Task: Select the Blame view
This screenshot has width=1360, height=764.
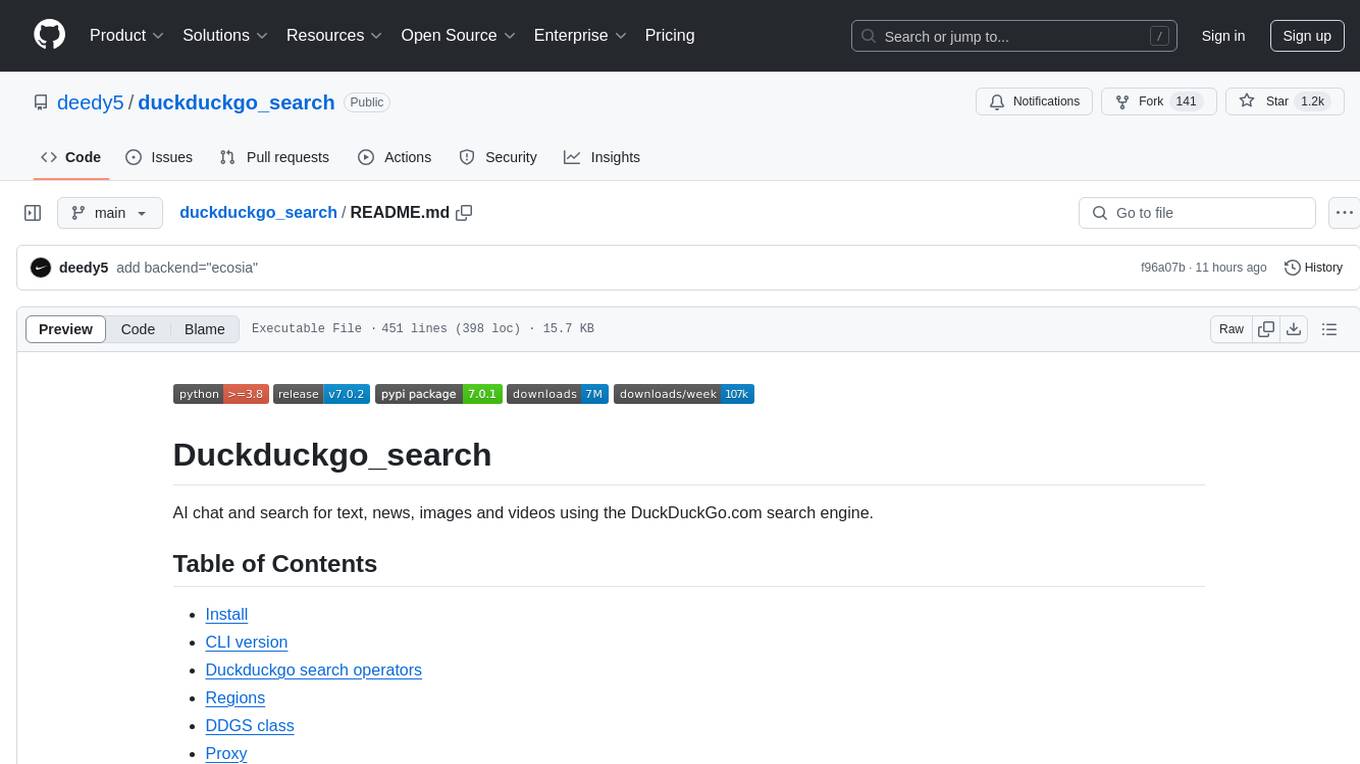Action: point(204,329)
